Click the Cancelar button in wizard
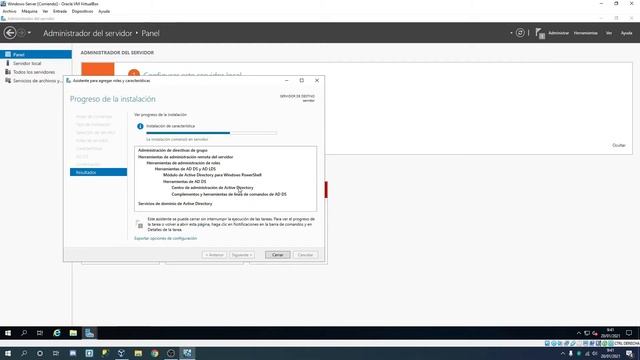 point(305,255)
